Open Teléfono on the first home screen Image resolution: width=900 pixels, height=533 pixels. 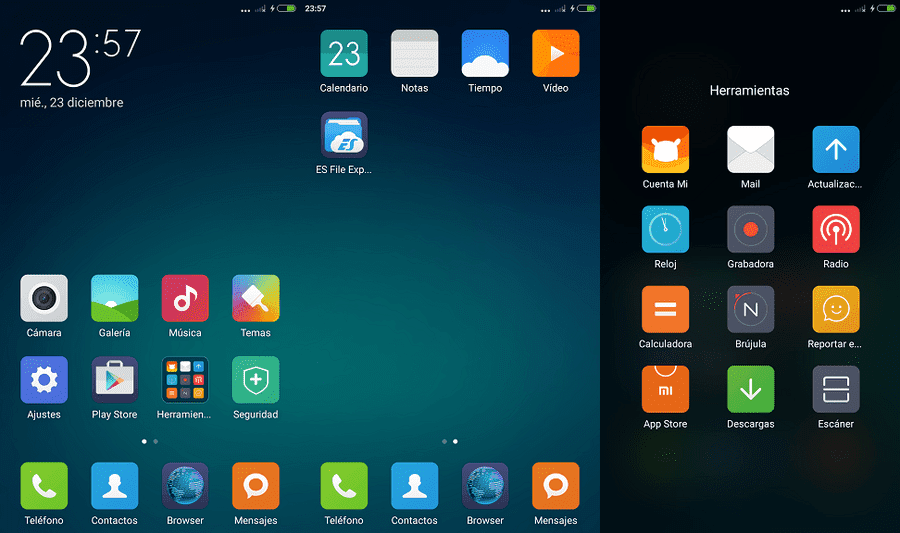[44, 486]
